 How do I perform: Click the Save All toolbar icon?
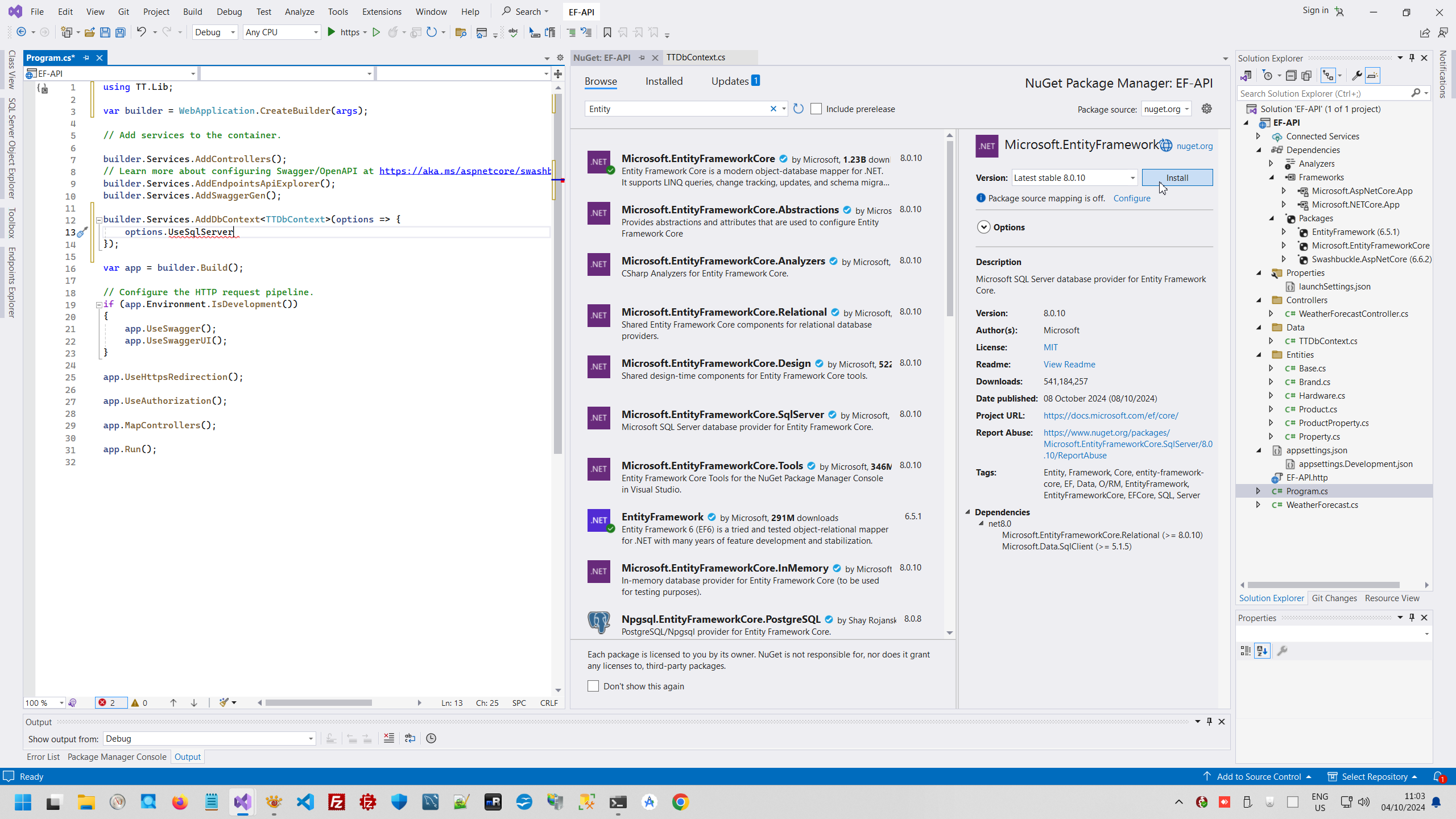(x=120, y=32)
